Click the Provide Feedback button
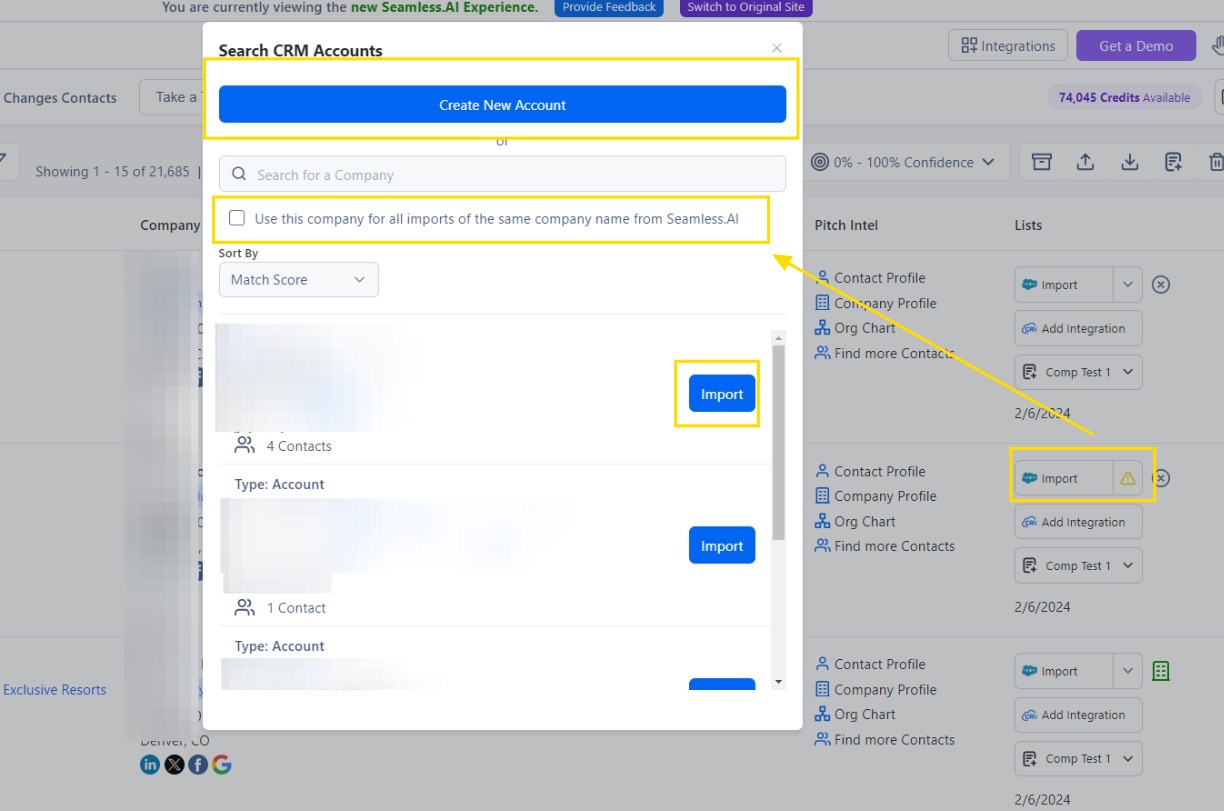Viewport: 1224px width, 811px height. click(609, 7)
